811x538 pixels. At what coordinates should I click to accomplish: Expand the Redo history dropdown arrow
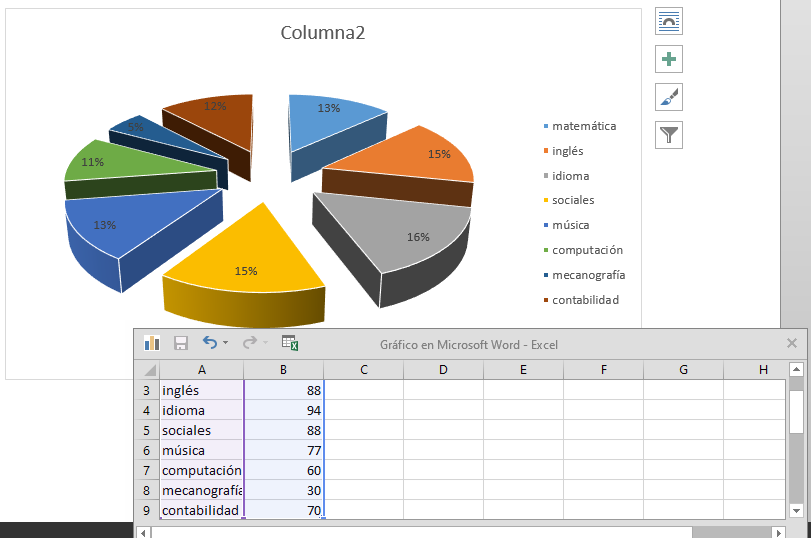(x=265, y=342)
